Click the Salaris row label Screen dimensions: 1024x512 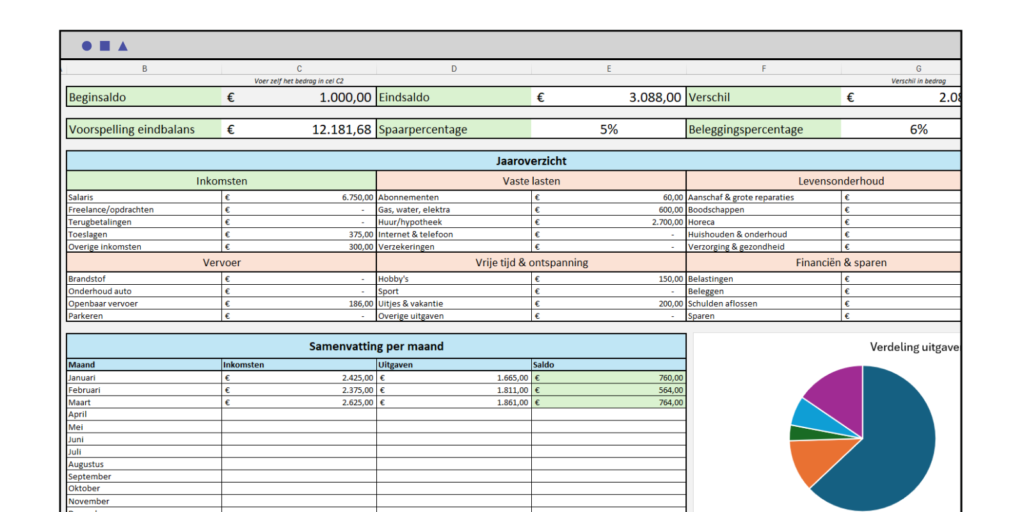[x=144, y=197]
